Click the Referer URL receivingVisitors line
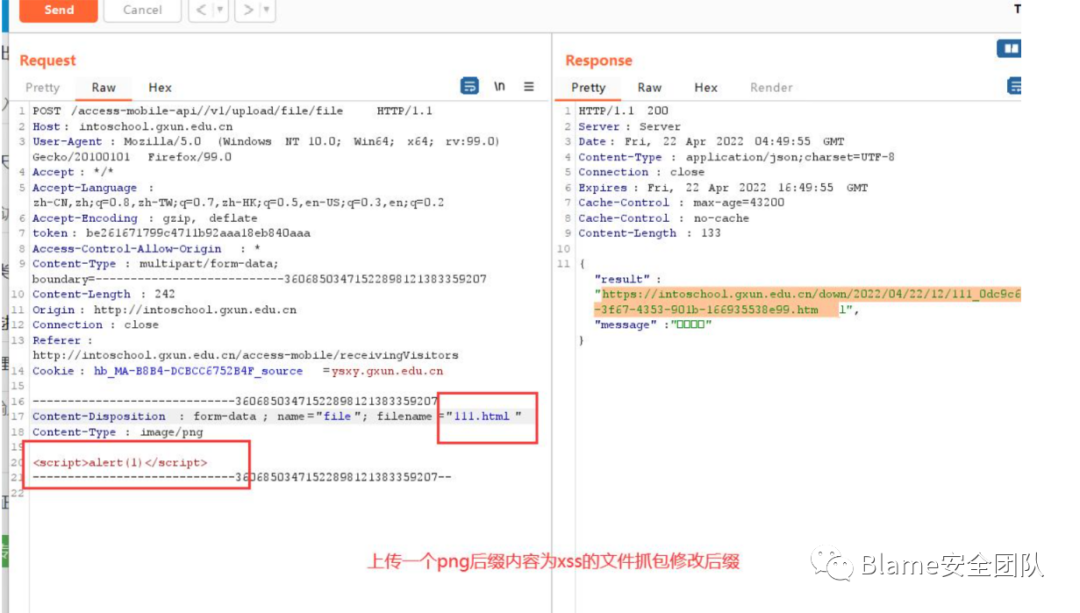 [x=245, y=355]
